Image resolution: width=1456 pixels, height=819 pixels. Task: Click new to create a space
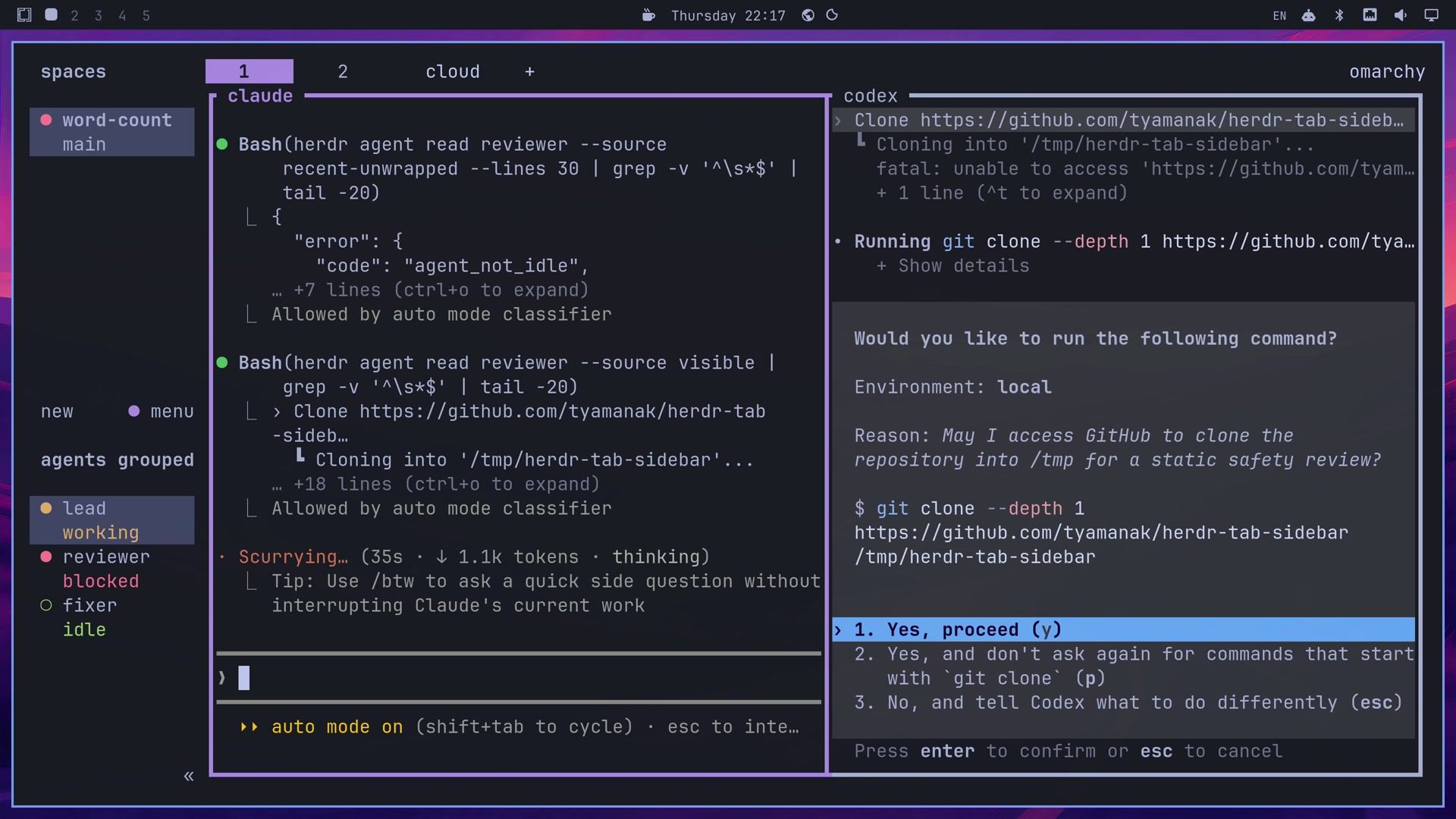57,411
